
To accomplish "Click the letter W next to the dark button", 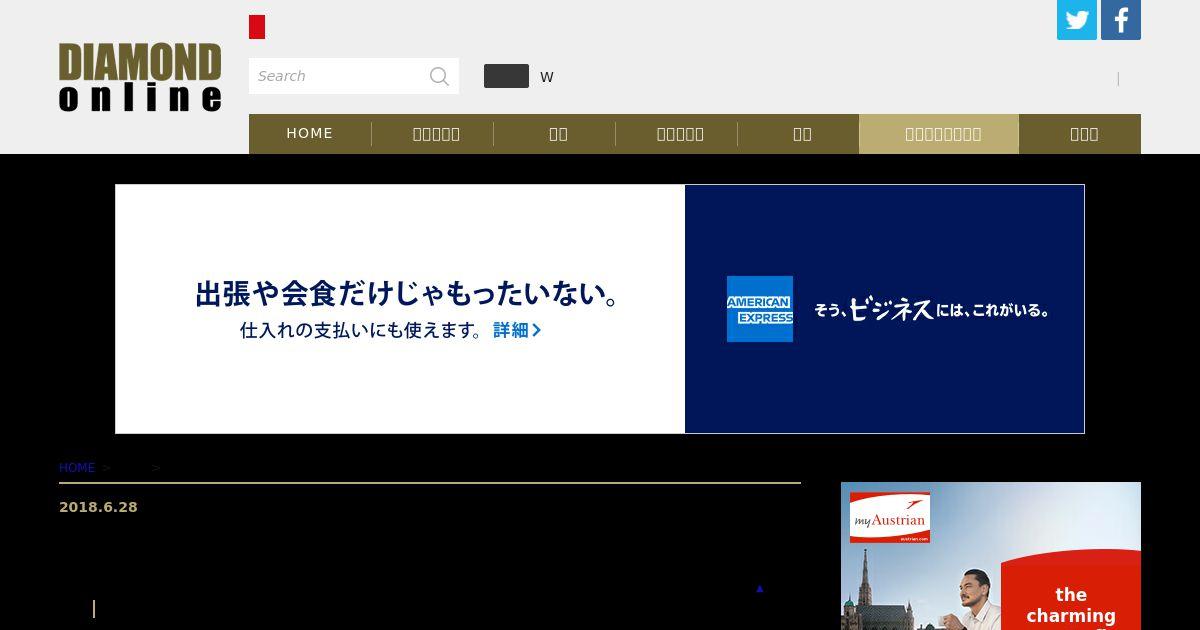I will point(547,77).
